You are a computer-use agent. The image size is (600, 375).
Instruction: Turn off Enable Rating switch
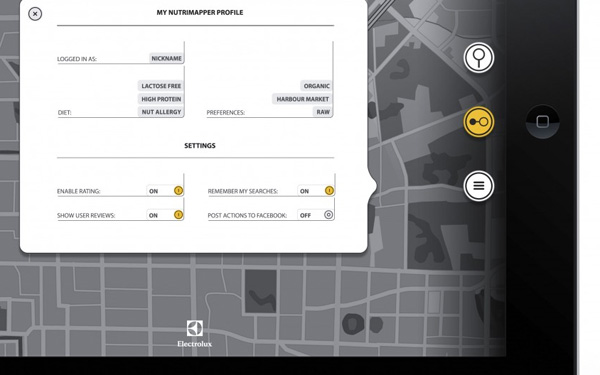point(165,191)
